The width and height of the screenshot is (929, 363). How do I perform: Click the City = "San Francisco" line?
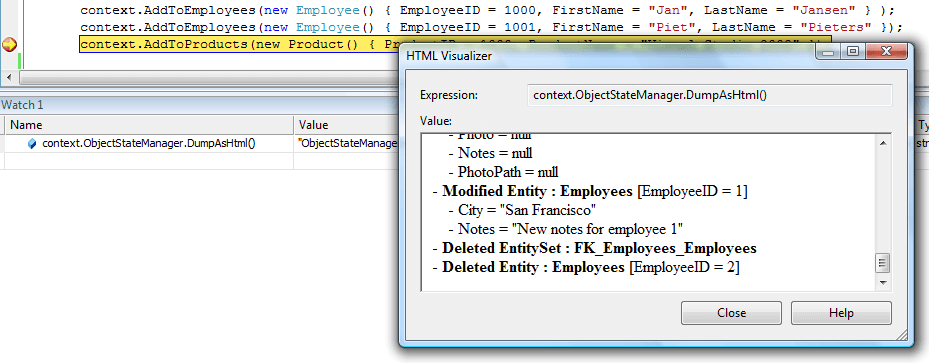pyautogui.click(x=521, y=210)
